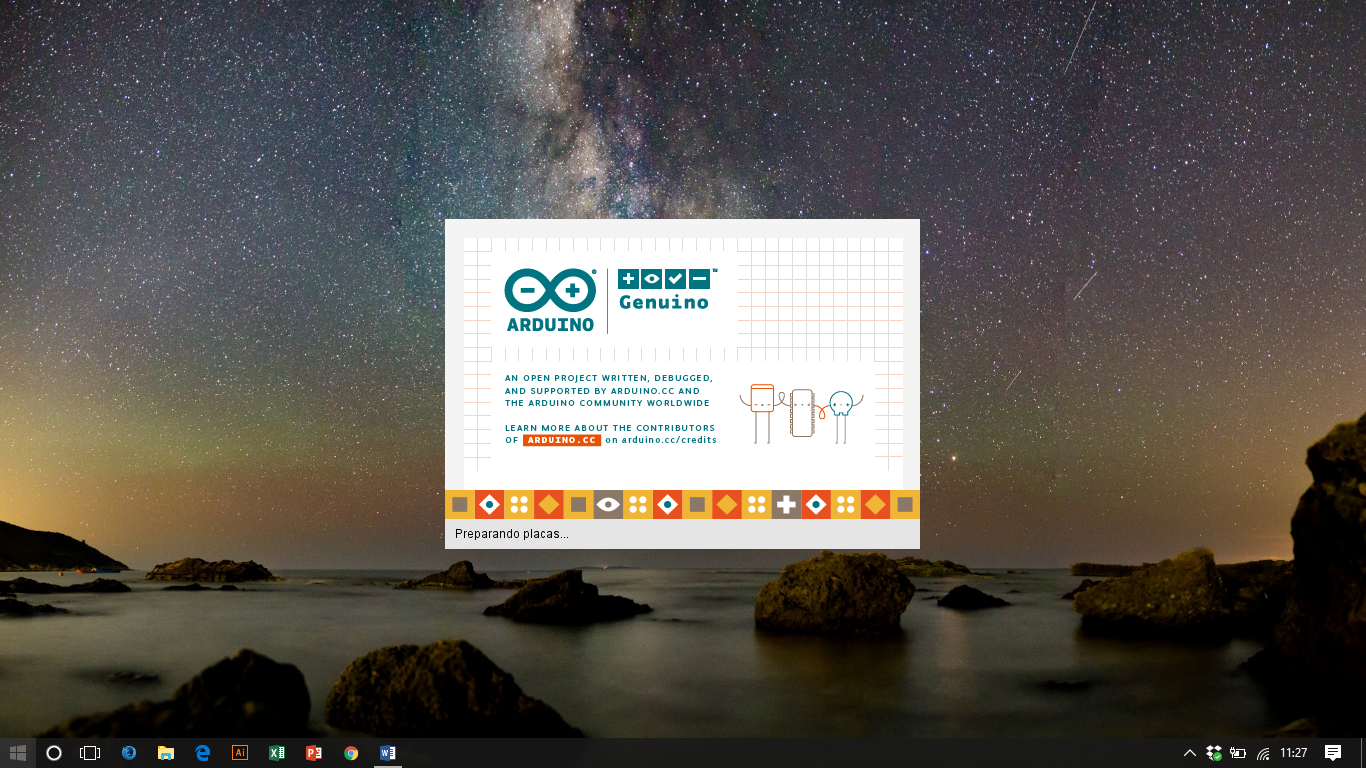Switch to the running Word window
The height and width of the screenshot is (768, 1366).
click(388, 753)
